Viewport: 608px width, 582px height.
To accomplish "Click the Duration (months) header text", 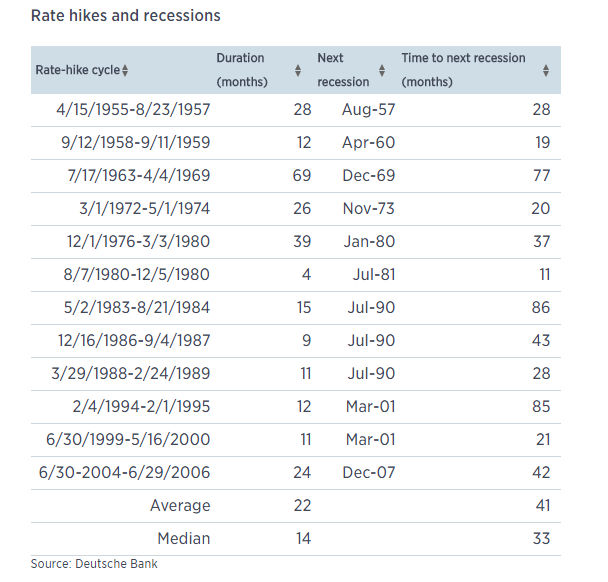I will click(x=242, y=70).
